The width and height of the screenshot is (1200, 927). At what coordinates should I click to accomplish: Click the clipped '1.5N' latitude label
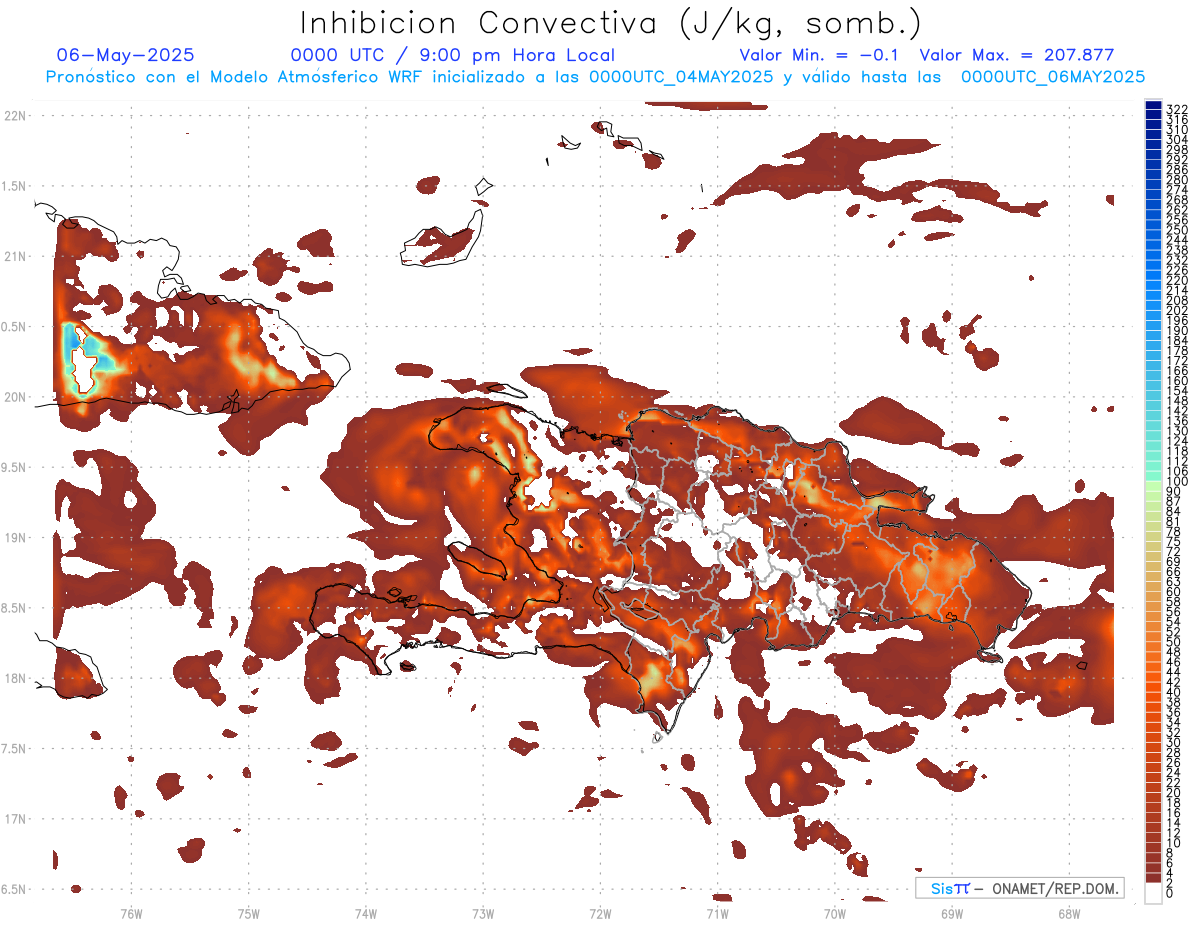[x=14, y=186]
